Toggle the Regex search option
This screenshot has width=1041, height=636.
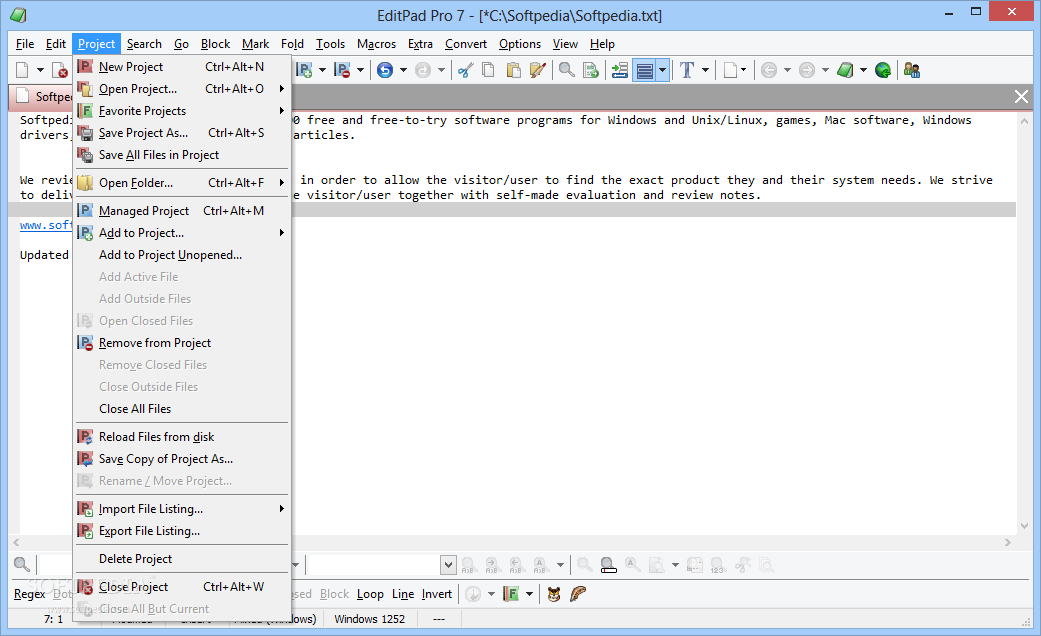29,594
